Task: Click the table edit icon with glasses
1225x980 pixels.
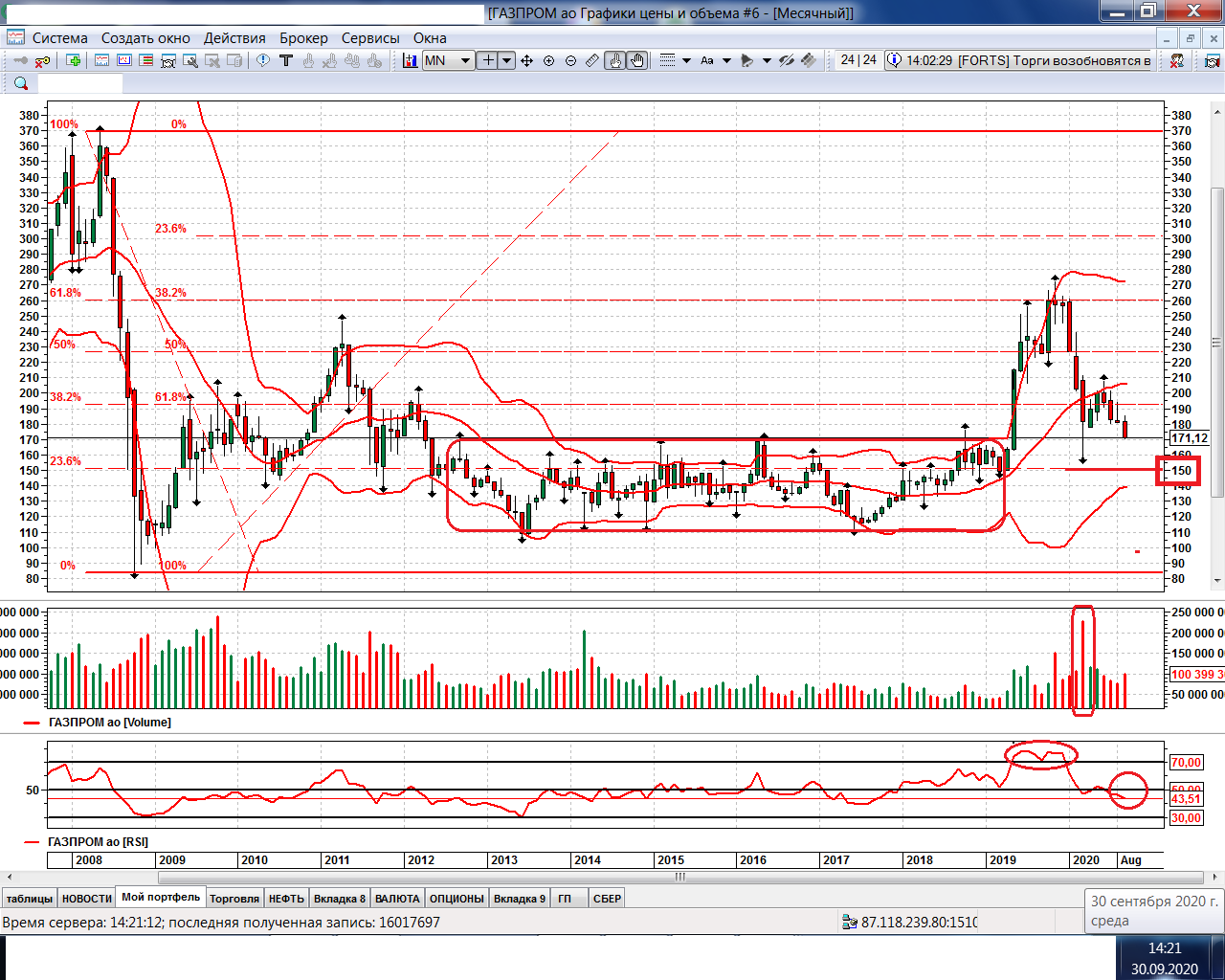Action: click(168, 60)
